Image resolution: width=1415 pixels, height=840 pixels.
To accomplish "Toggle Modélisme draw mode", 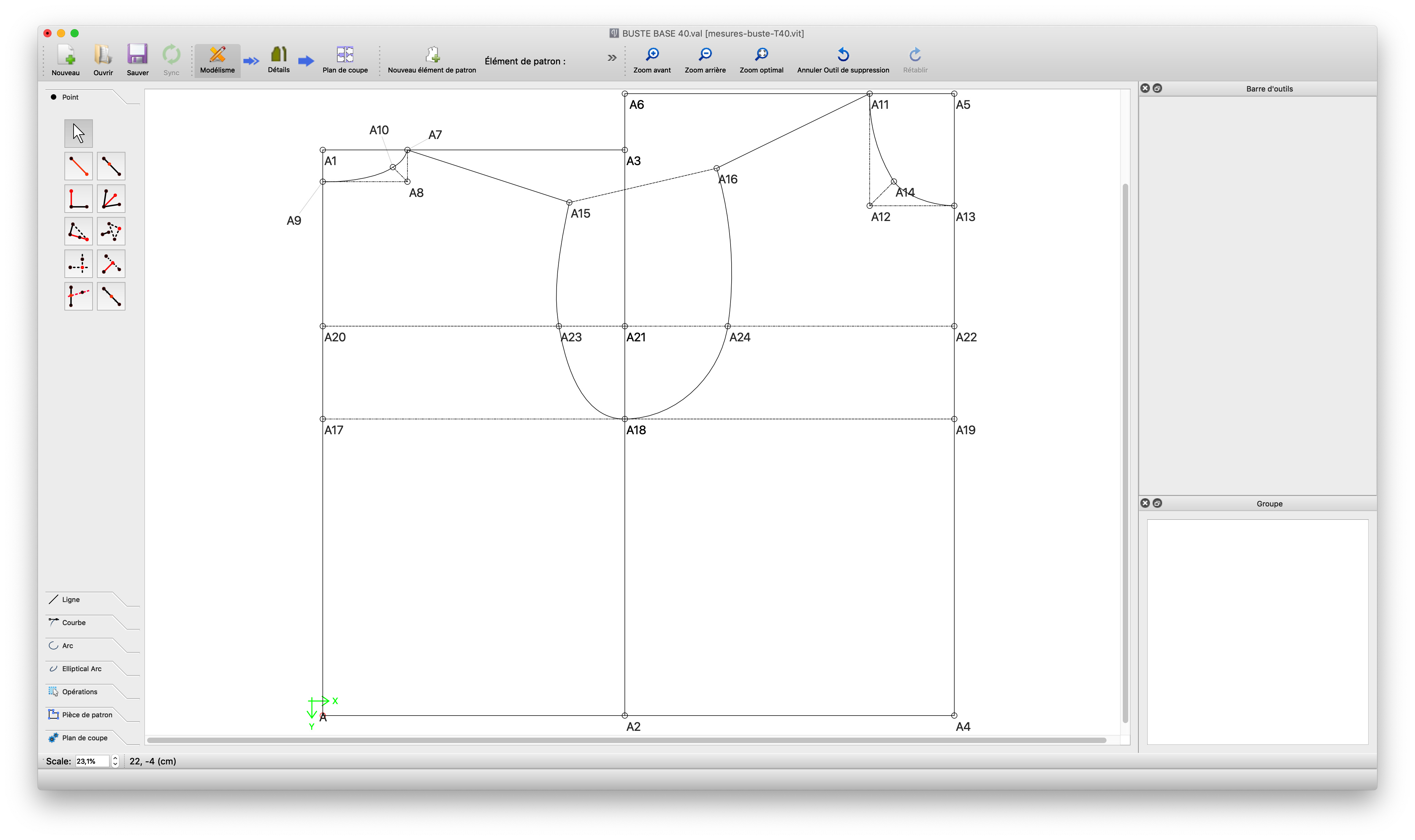I will point(217,60).
